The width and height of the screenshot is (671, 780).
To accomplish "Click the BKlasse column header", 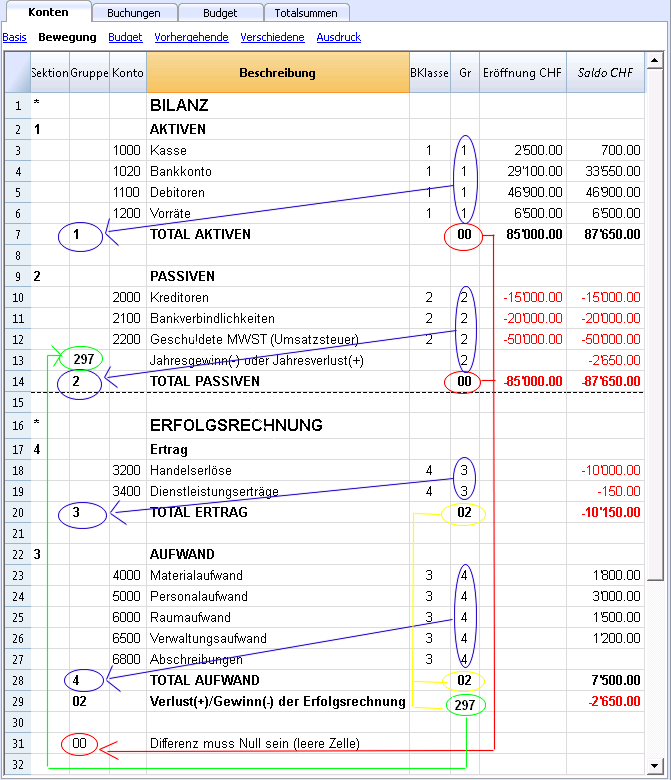I will tap(430, 73).
